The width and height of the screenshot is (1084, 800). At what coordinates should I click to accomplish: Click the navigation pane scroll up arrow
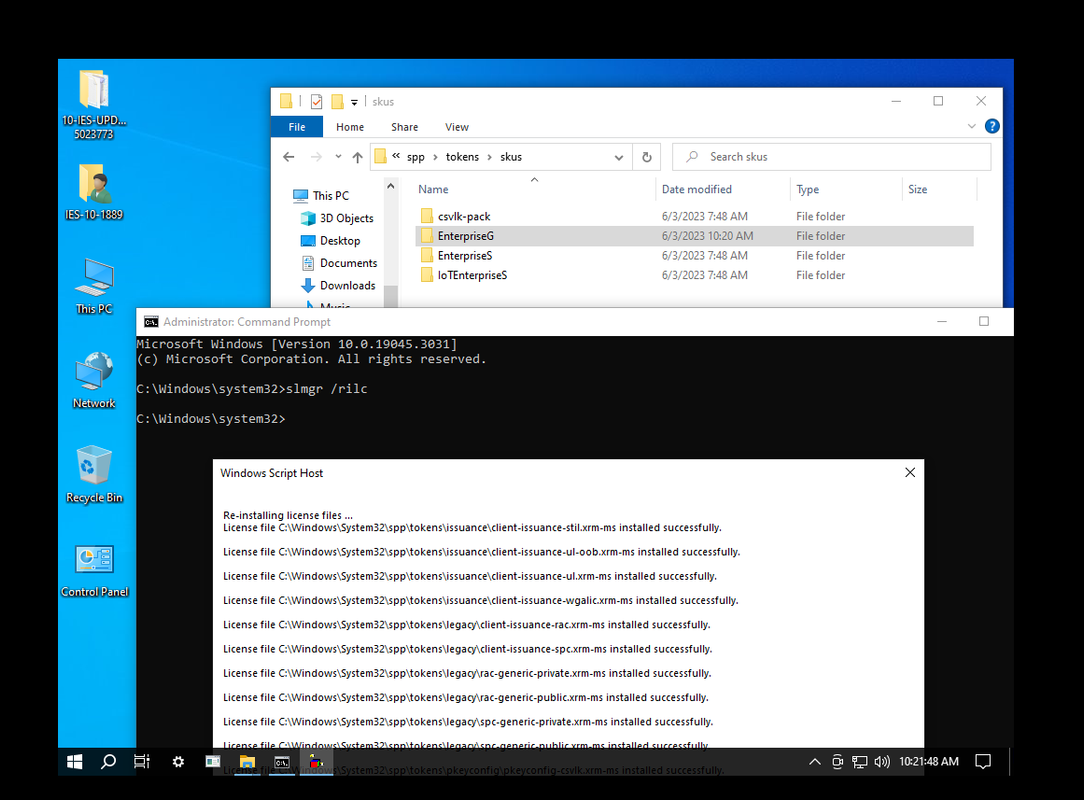pos(391,186)
